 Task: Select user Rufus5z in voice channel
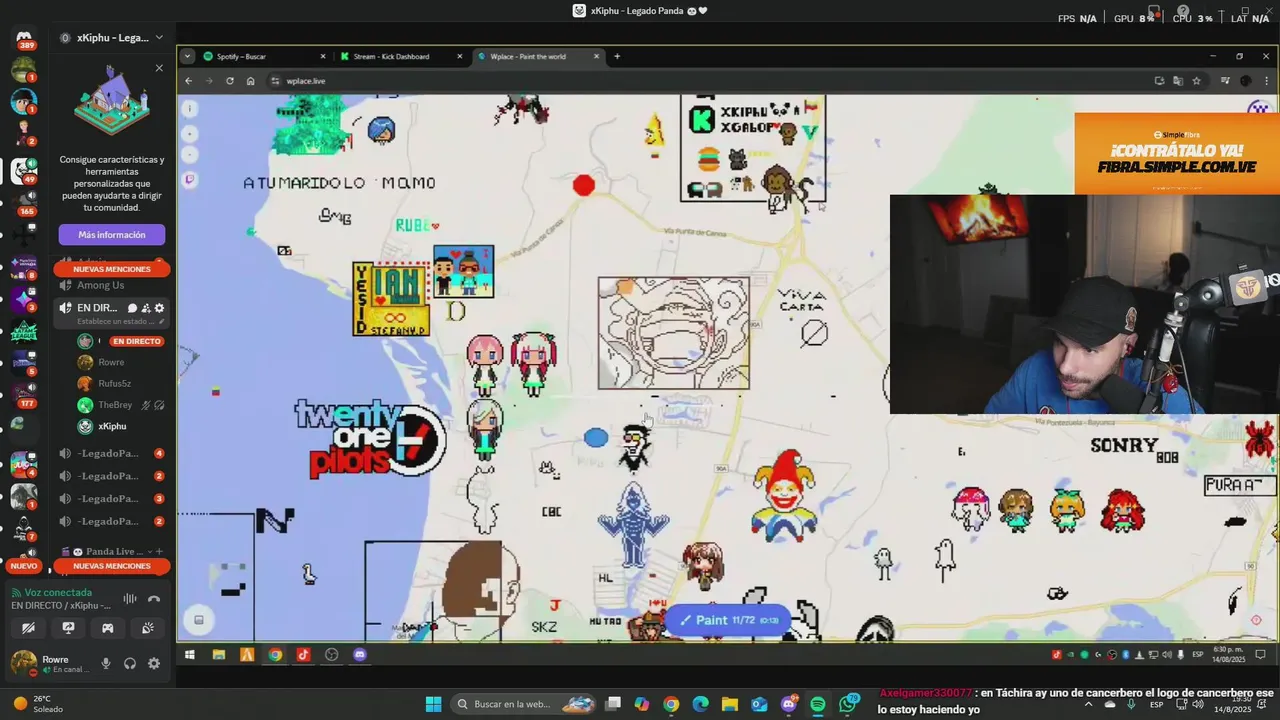(114, 383)
